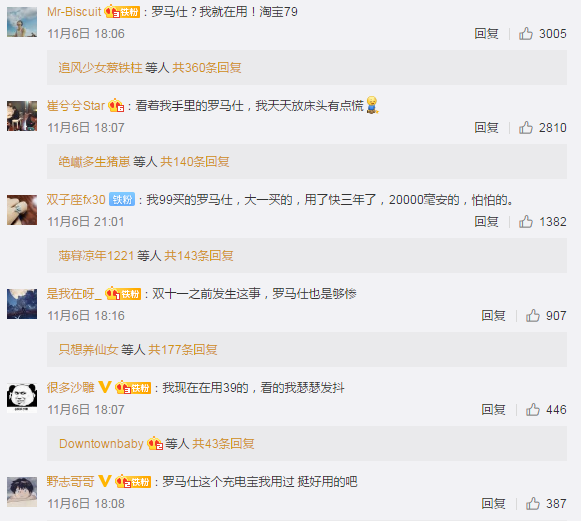Click the orange V verified badge of 很多沙雕
This screenshot has width=581, height=521.
104,387
